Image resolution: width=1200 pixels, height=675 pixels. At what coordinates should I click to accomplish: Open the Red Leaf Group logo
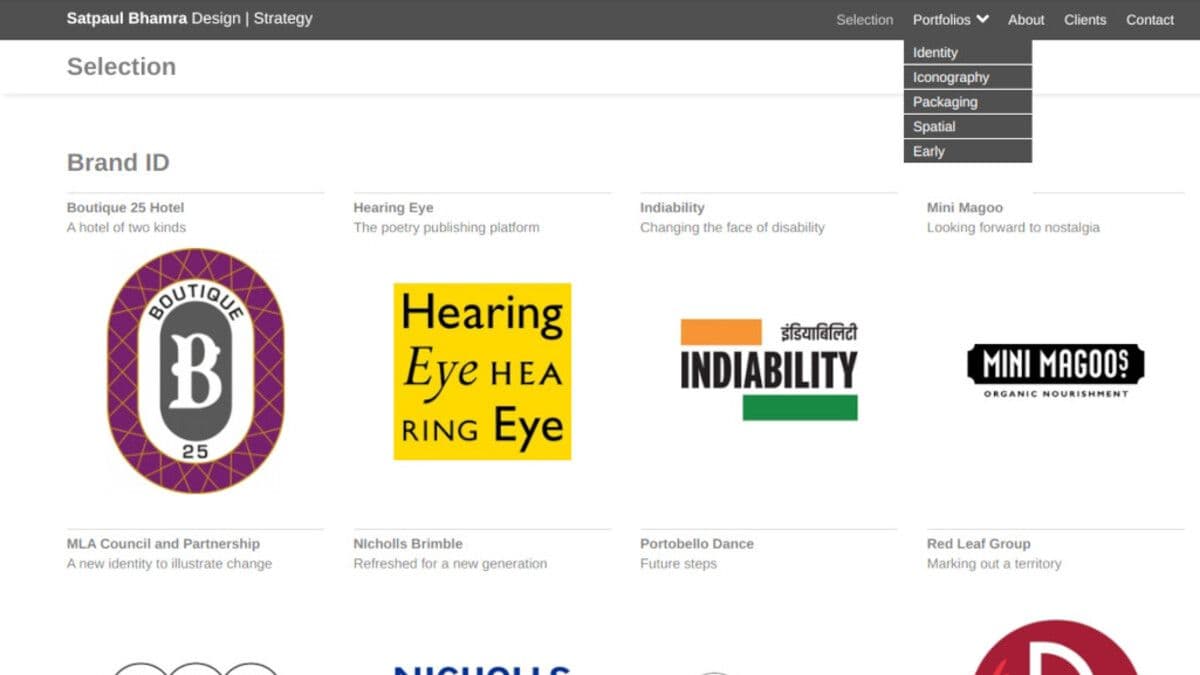(x=1055, y=648)
